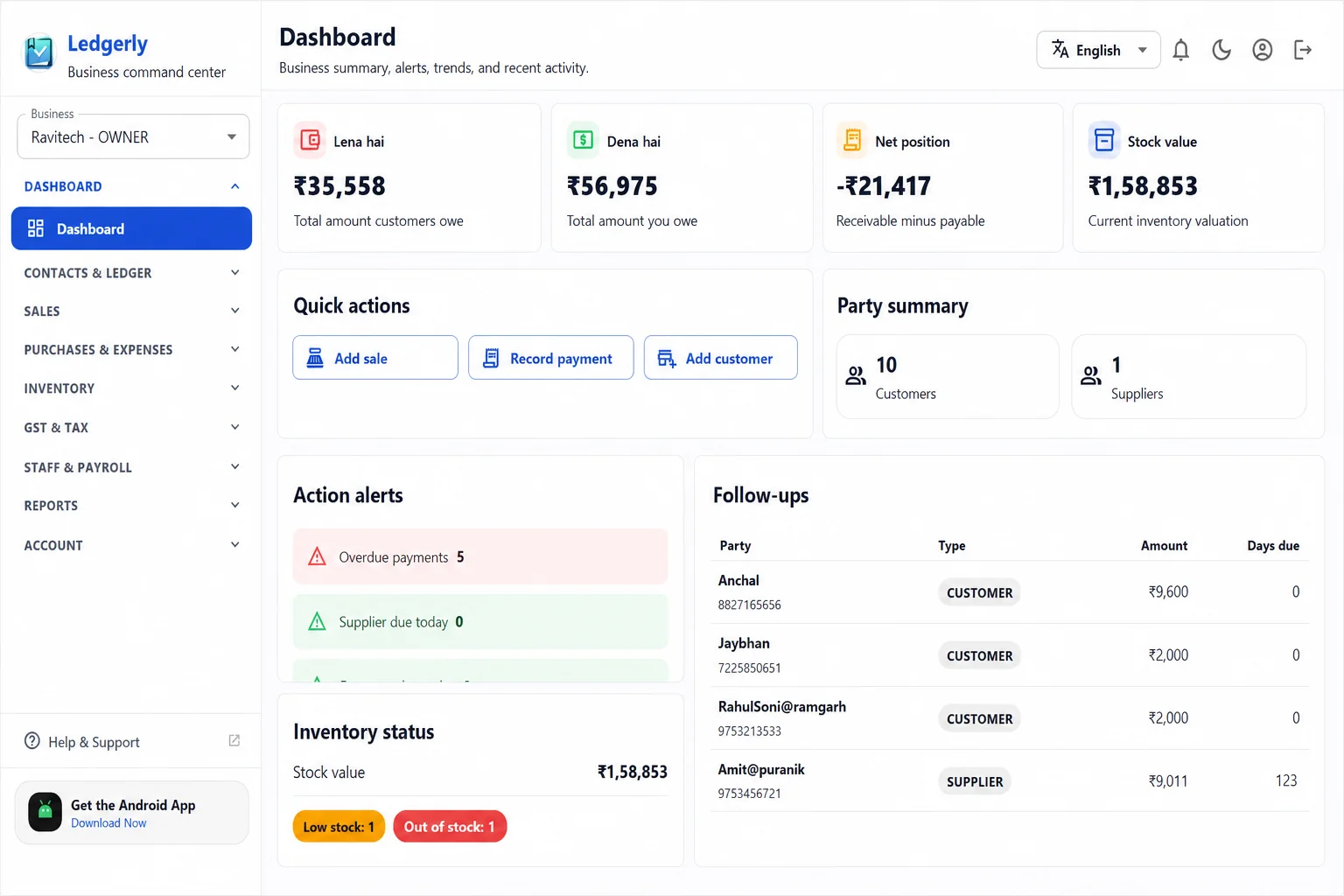Click the -₹21,417 Net position value

tap(884, 185)
